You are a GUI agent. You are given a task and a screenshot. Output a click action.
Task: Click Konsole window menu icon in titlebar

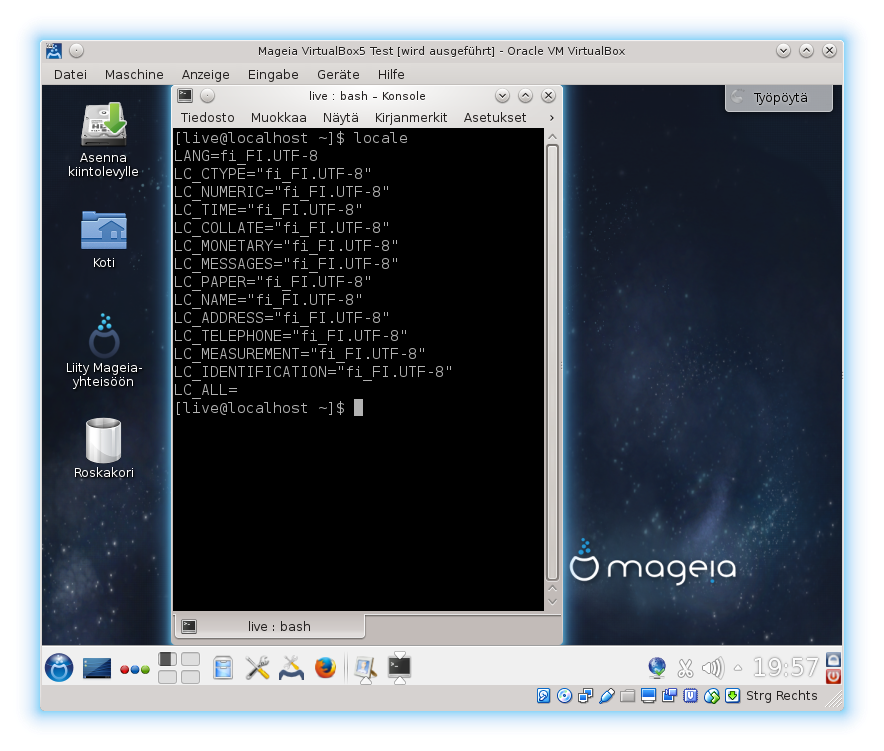185,96
